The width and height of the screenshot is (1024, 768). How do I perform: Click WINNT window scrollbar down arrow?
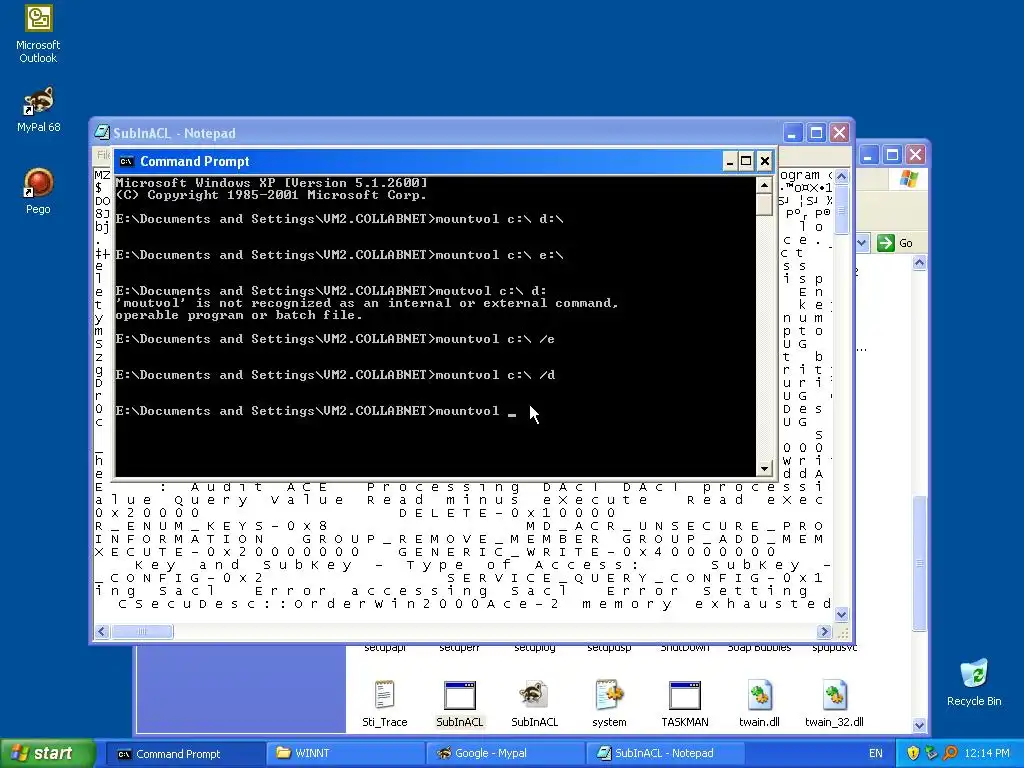click(x=919, y=725)
